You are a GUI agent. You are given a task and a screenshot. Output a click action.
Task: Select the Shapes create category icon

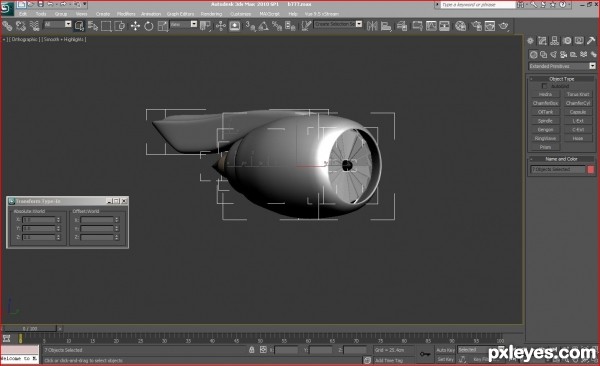543,54
